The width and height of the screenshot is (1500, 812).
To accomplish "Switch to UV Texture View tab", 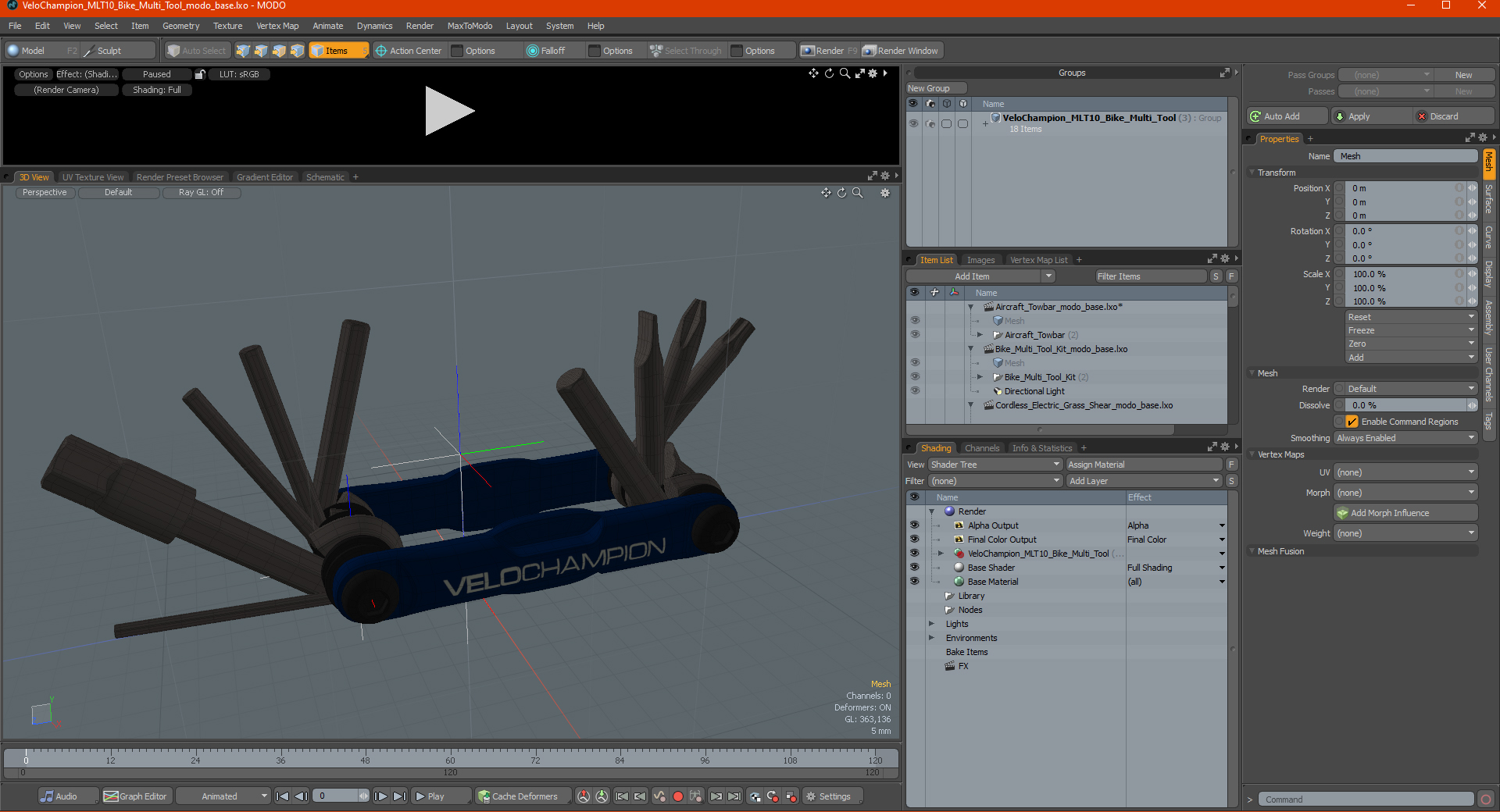I will (93, 177).
